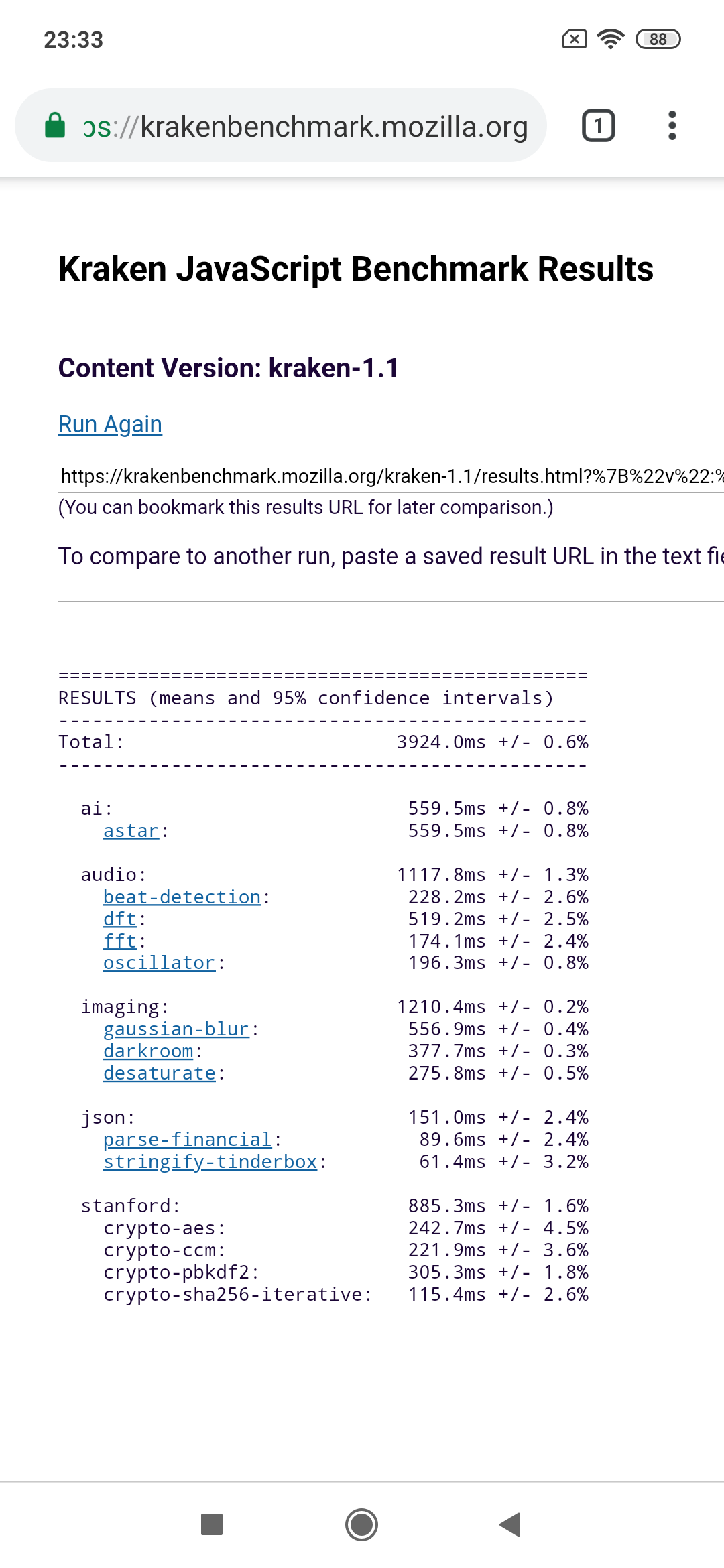
Task: Tap the battery indicator showing 88
Action: (x=658, y=39)
